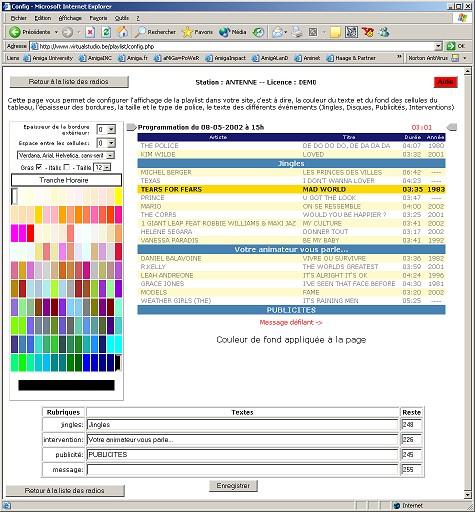The height and width of the screenshot is (512, 475).
Task: Click the red Aide button
Action: click(x=445, y=82)
